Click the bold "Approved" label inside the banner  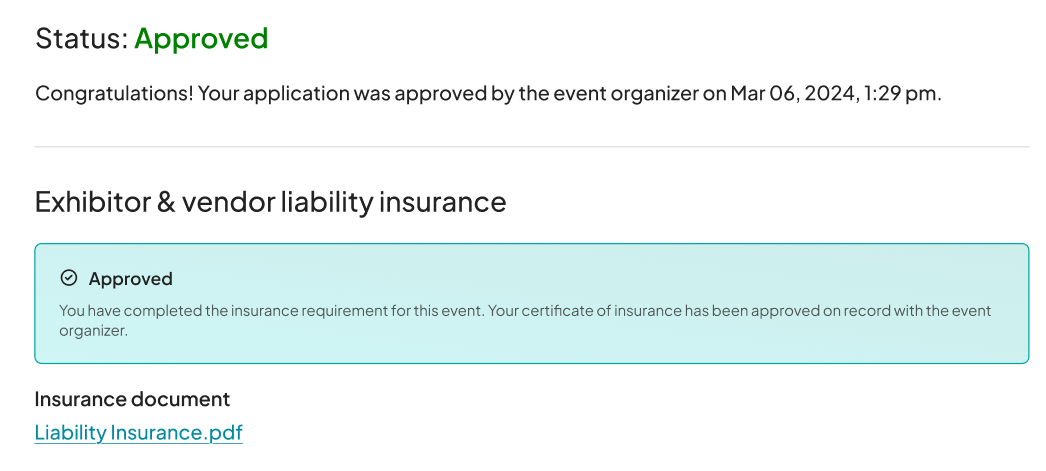click(x=130, y=279)
